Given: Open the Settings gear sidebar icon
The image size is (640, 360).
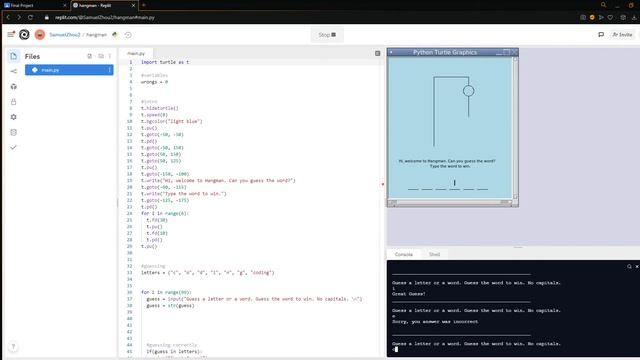Looking at the screenshot, I should click(13, 117).
